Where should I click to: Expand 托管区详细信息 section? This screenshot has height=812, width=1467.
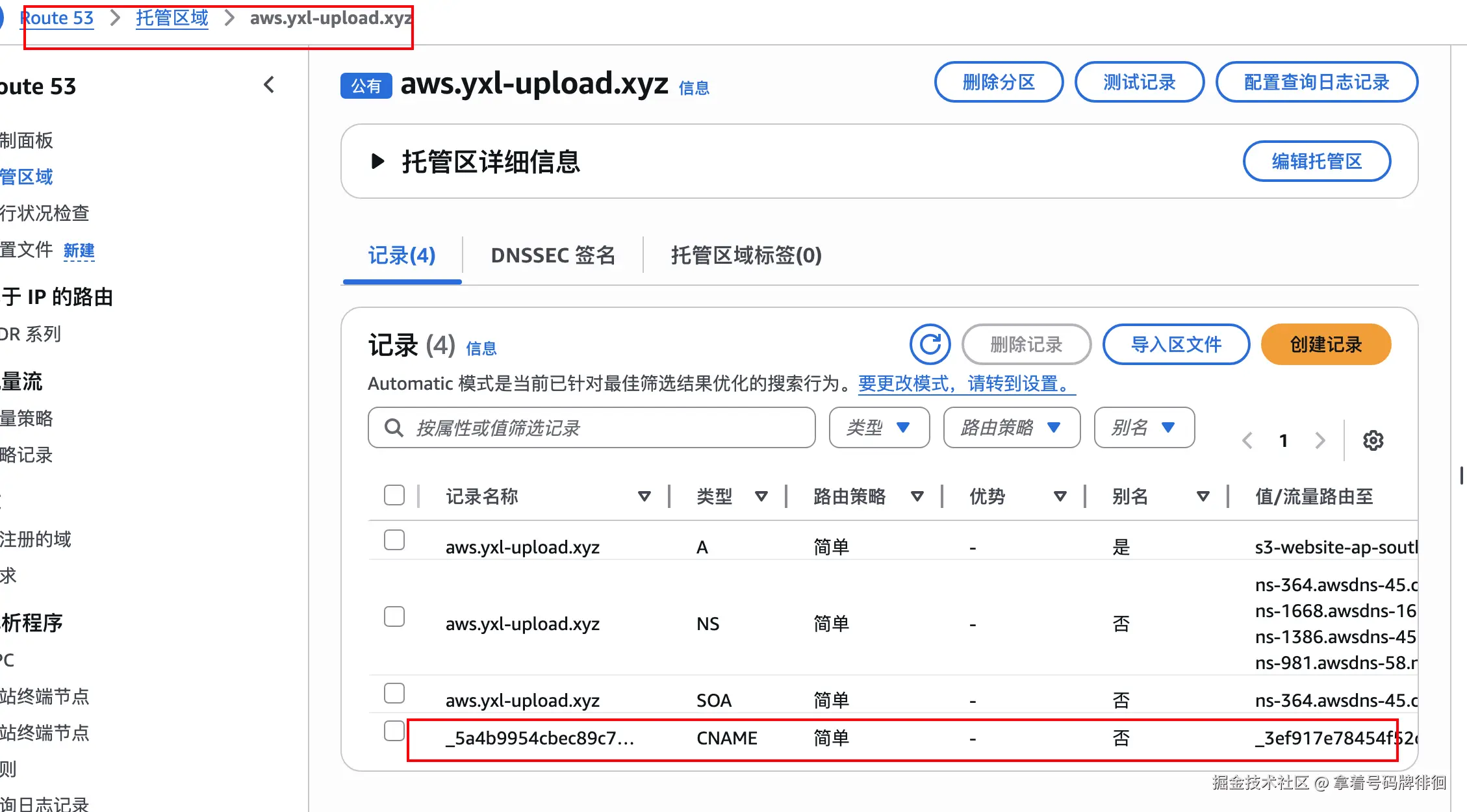(377, 161)
